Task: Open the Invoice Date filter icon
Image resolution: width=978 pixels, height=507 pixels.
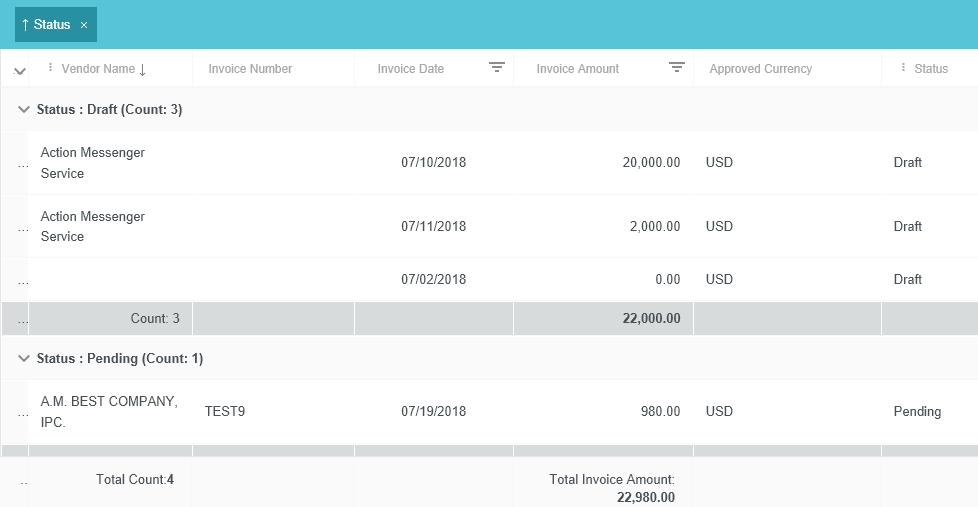Action: [496, 68]
